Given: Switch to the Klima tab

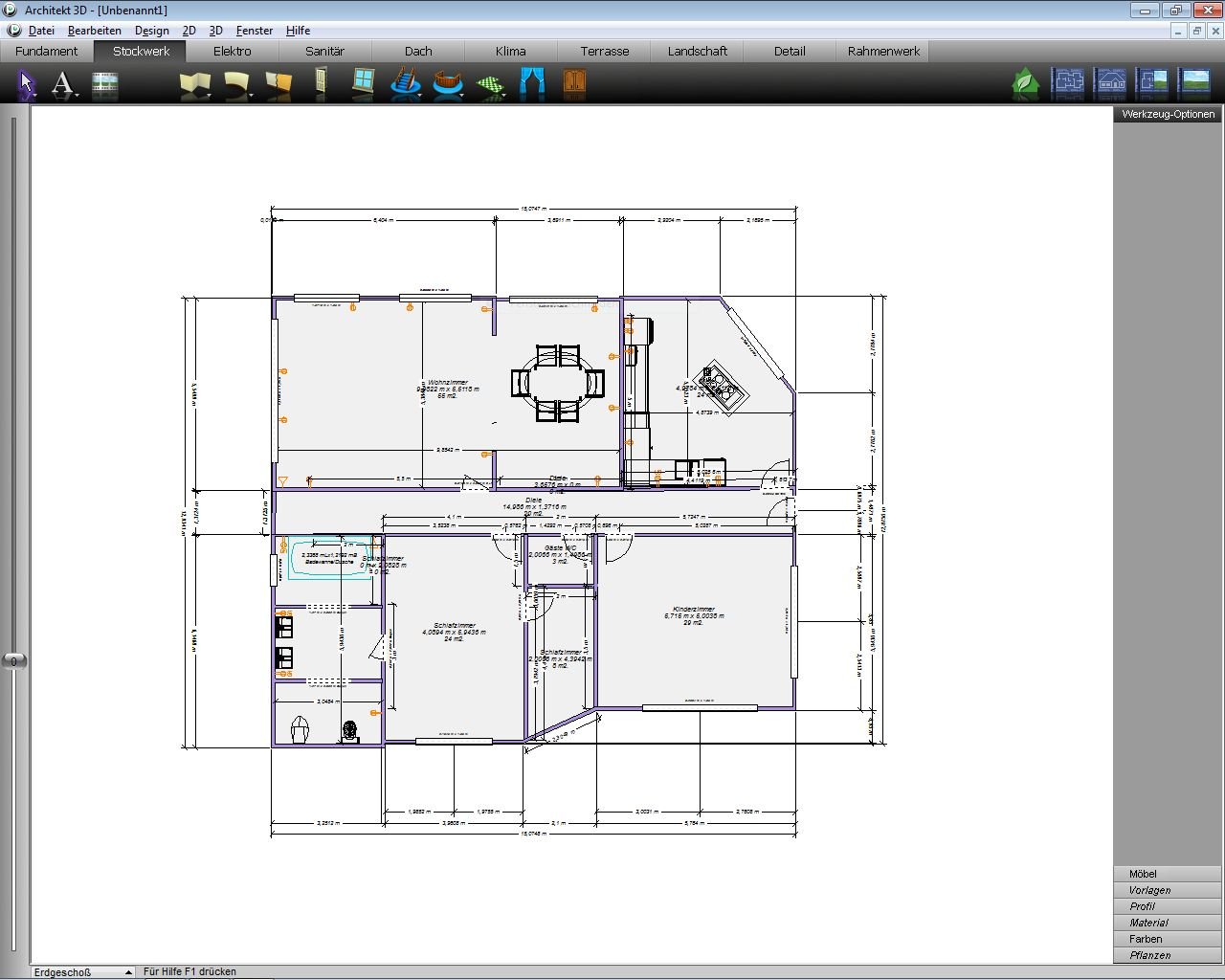Looking at the screenshot, I should 511,52.
